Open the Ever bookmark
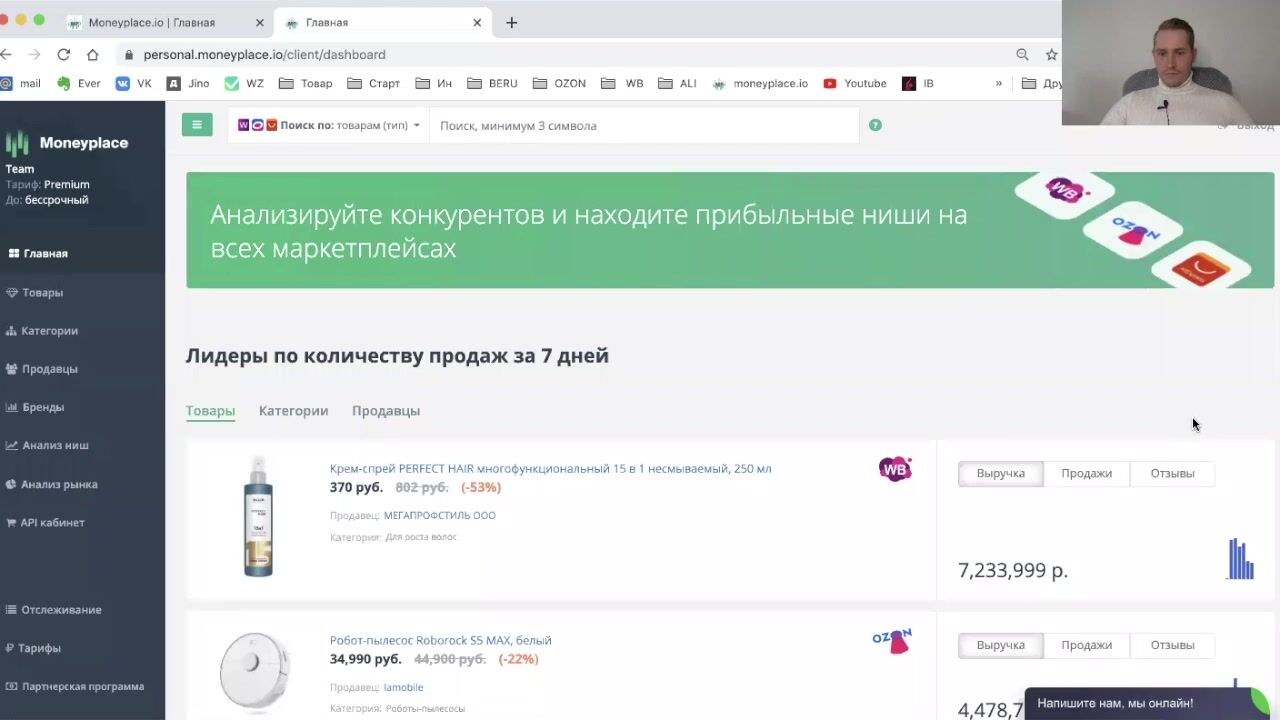 [79, 84]
